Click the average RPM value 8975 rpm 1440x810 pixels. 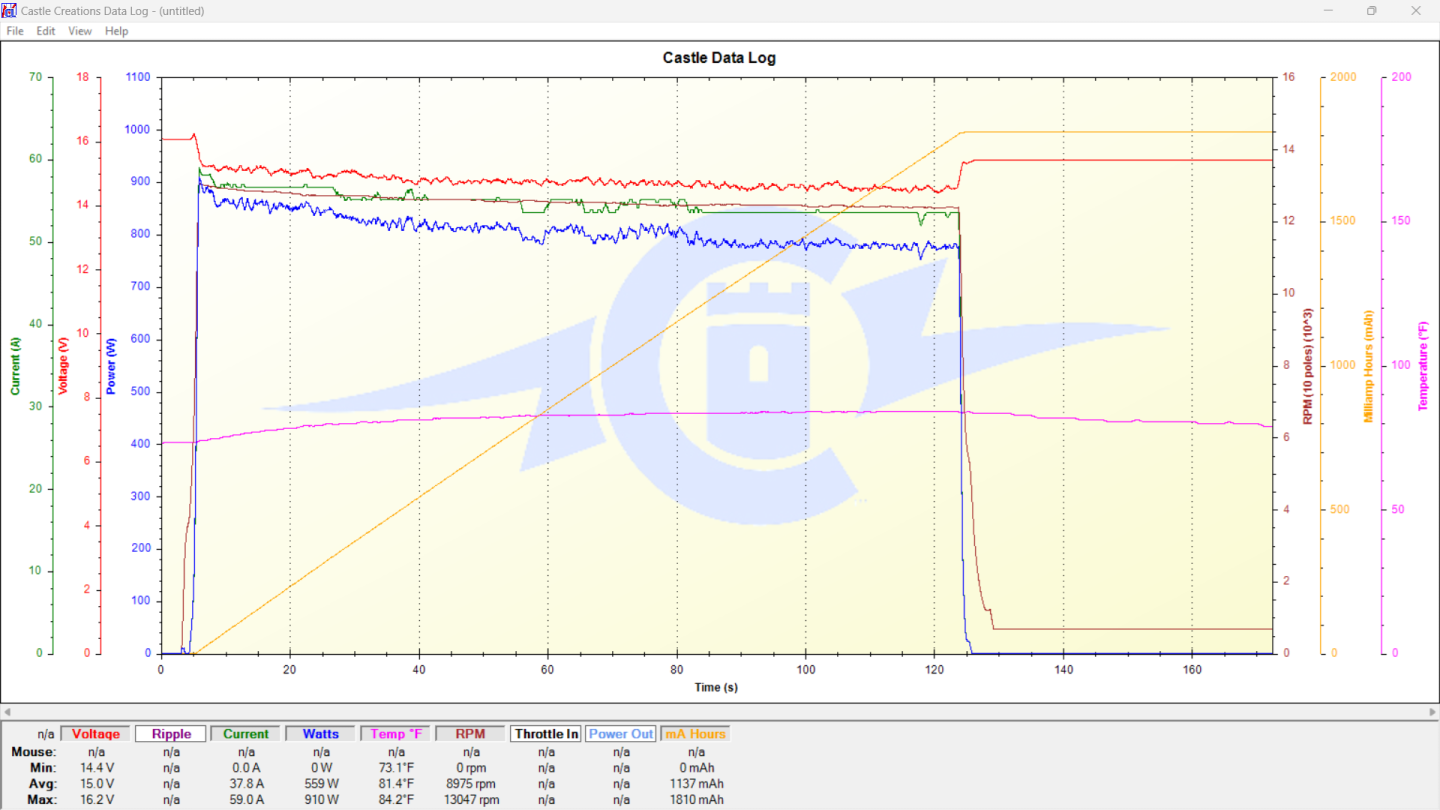pos(471,784)
